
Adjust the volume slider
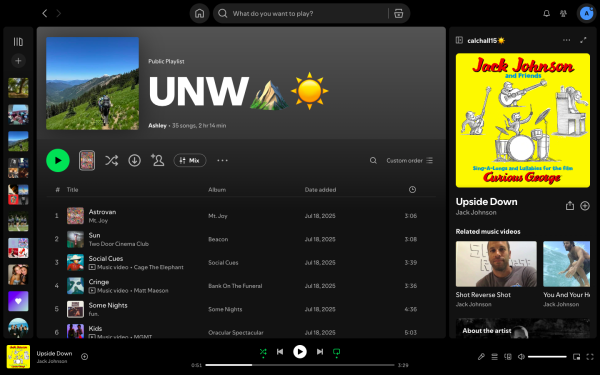click(x=547, y=357)
